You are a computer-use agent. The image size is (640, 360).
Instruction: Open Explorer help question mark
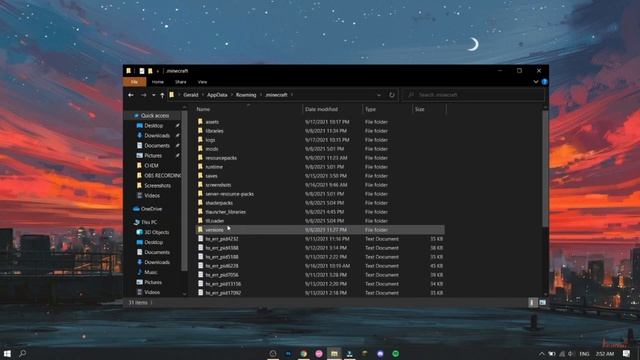(x=544, y=82)
